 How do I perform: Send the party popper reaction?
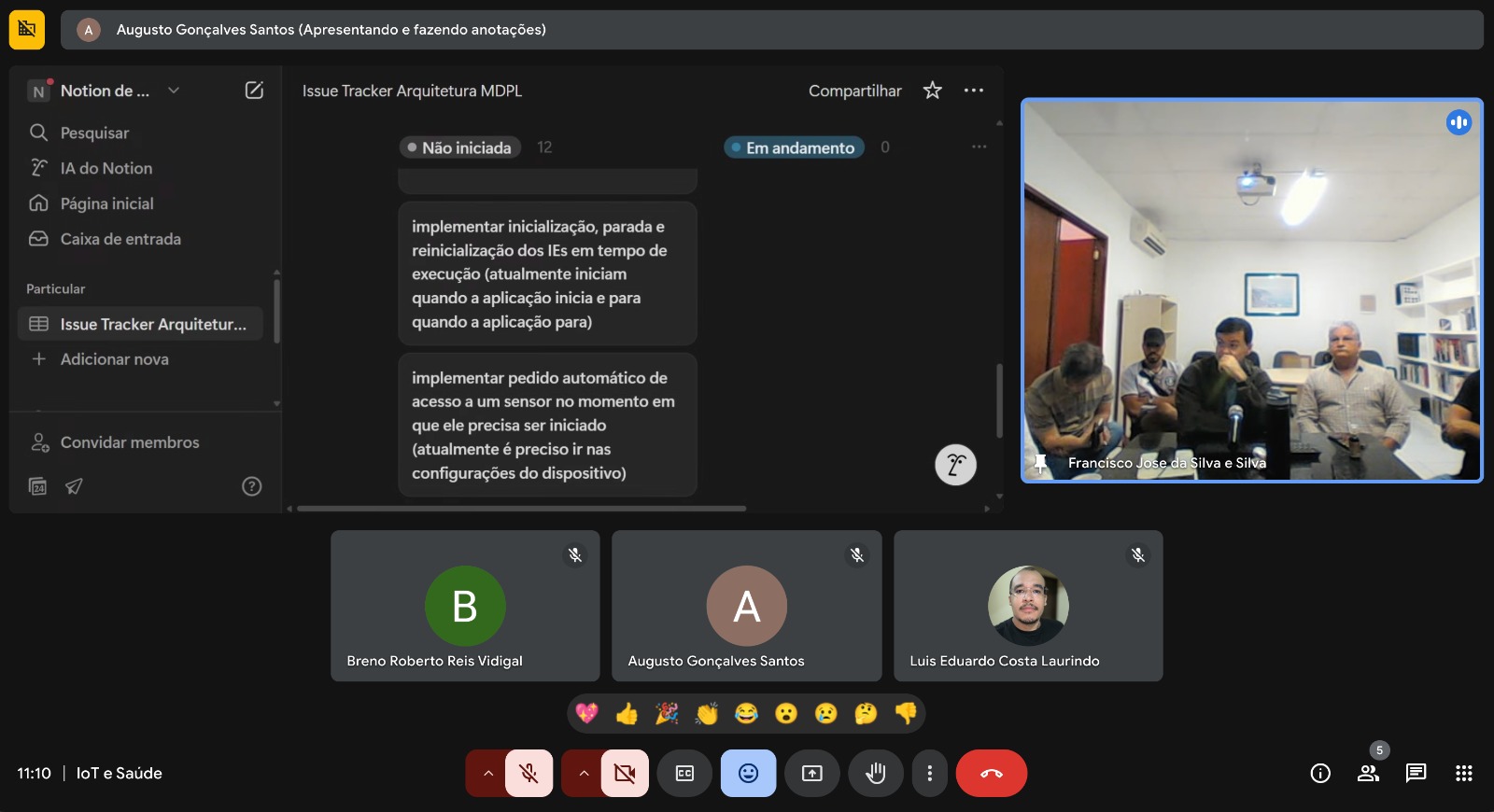point(667,714)
